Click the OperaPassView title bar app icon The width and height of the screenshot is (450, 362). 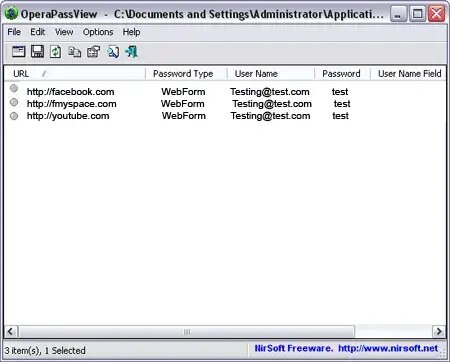tap(11, 14)
